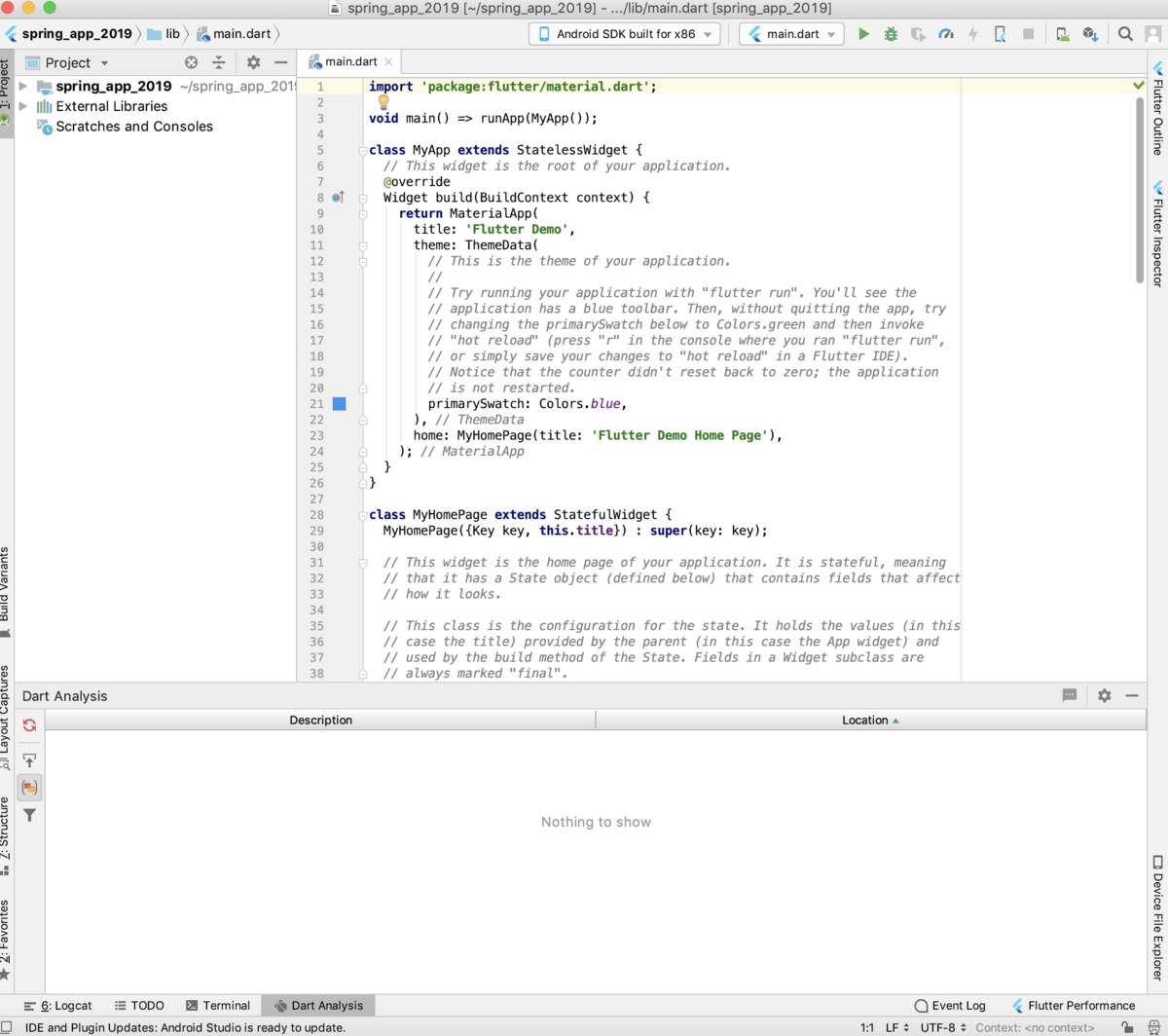Trigger Flutter hot reload lightning icon
This screenshot has height=1036, width=1168.
(x=972, y=34)
